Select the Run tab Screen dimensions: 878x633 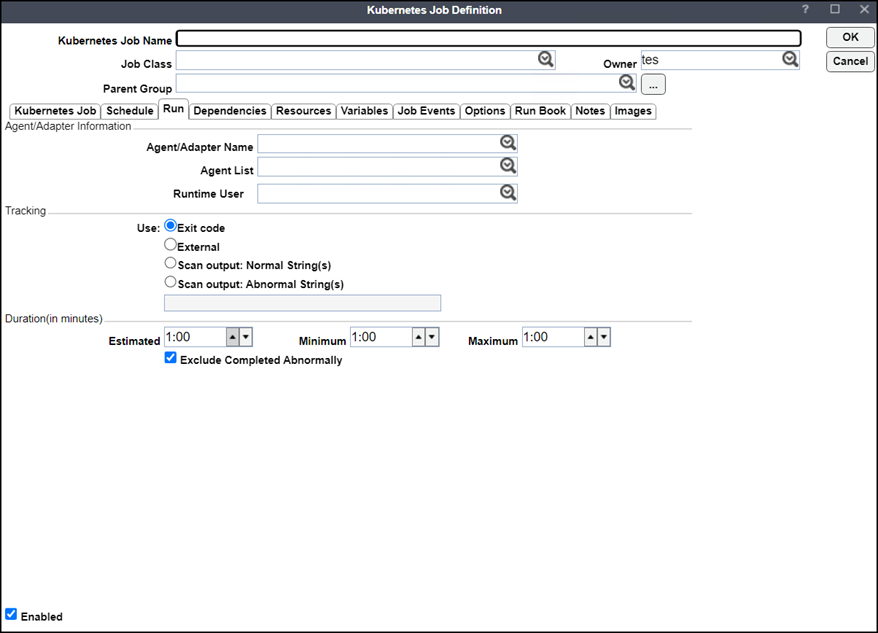pos(174,109)
